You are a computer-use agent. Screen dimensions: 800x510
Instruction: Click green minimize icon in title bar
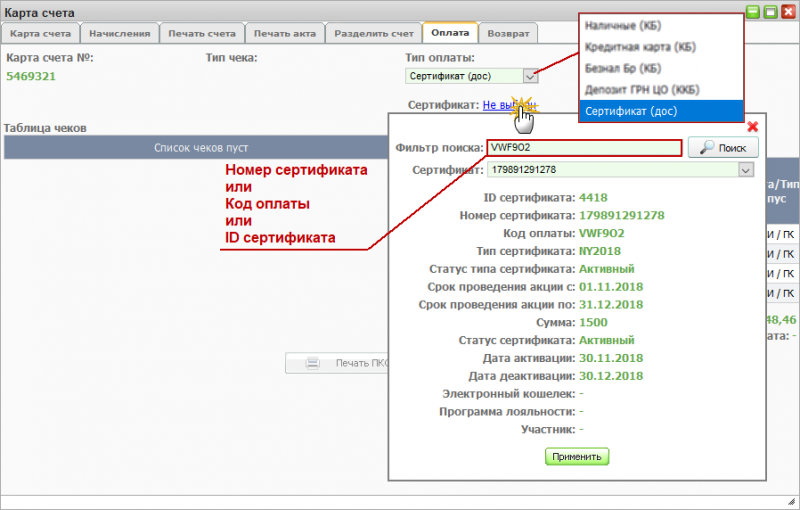point(753,12)
